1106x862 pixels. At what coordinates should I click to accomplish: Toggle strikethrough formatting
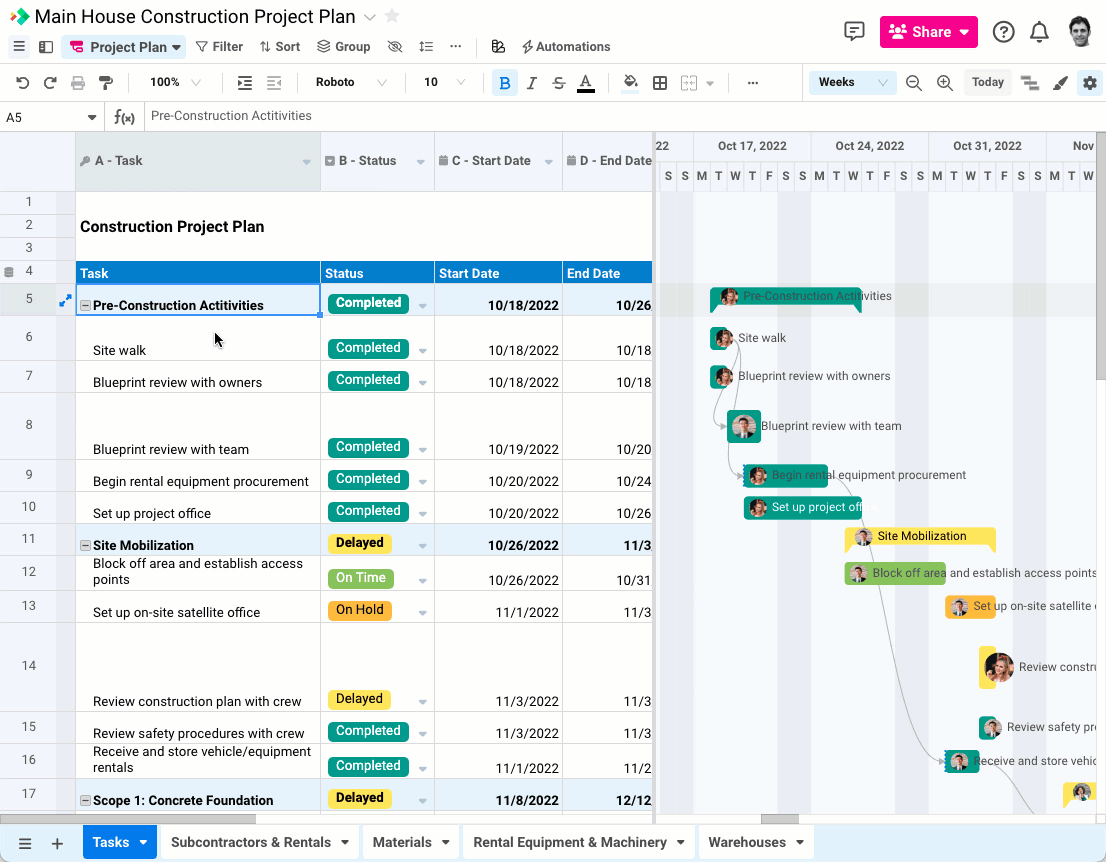(558, 83)
